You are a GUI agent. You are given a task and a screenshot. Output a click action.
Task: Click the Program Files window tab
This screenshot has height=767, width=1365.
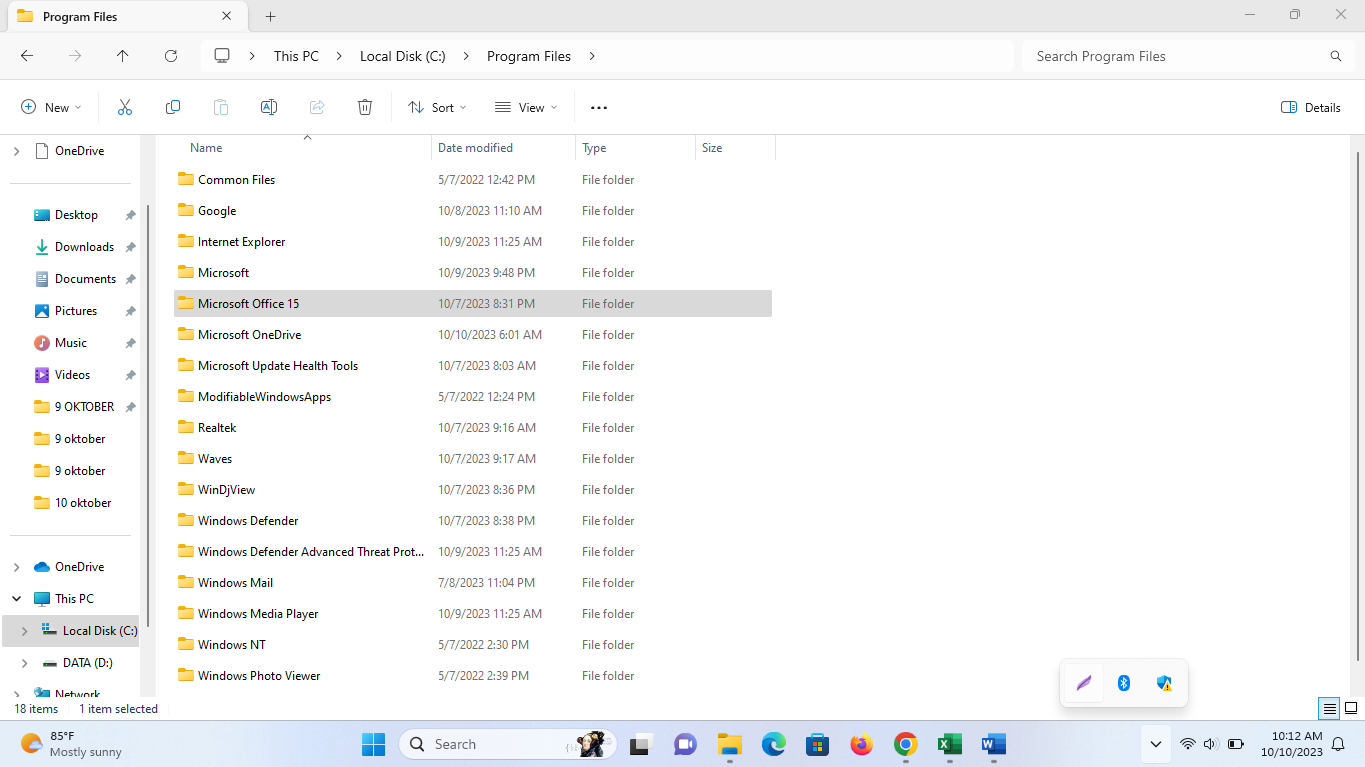point(125,16)
